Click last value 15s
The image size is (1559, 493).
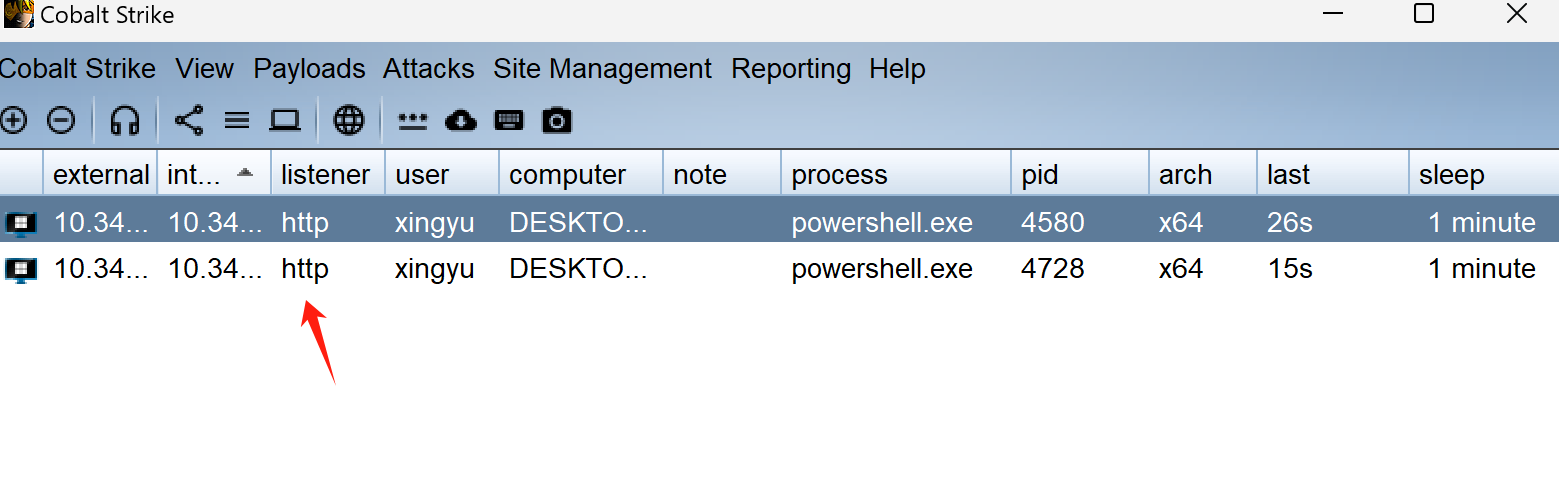pyautogui.click(x=1289, y=269)
